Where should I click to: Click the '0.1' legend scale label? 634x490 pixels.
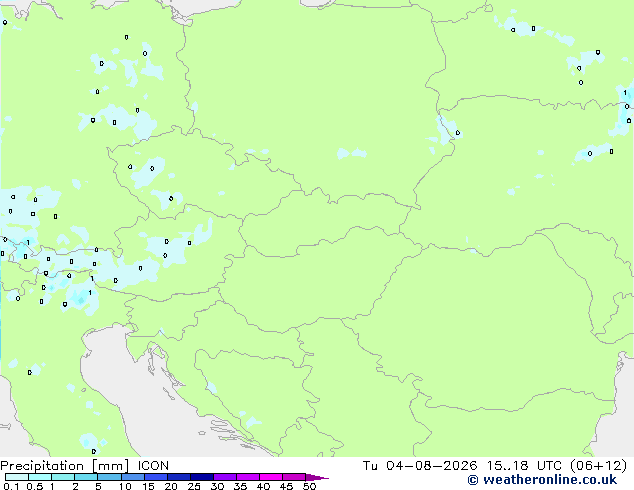11,486
